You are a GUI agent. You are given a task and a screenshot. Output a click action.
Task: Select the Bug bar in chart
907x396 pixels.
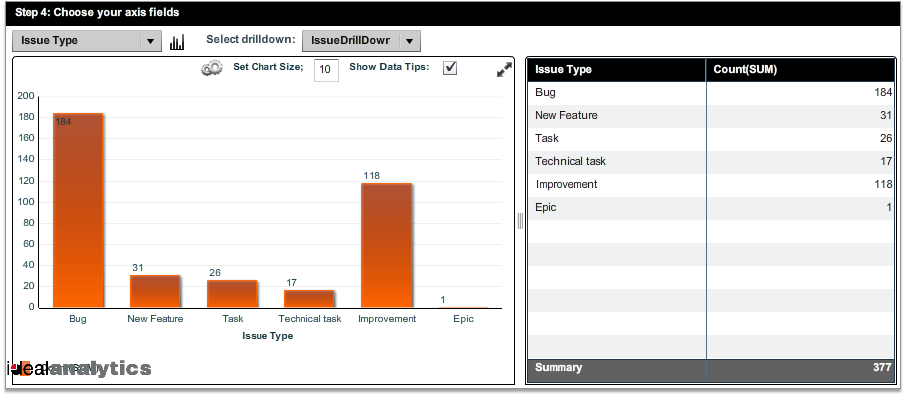[x=78, y=210]
